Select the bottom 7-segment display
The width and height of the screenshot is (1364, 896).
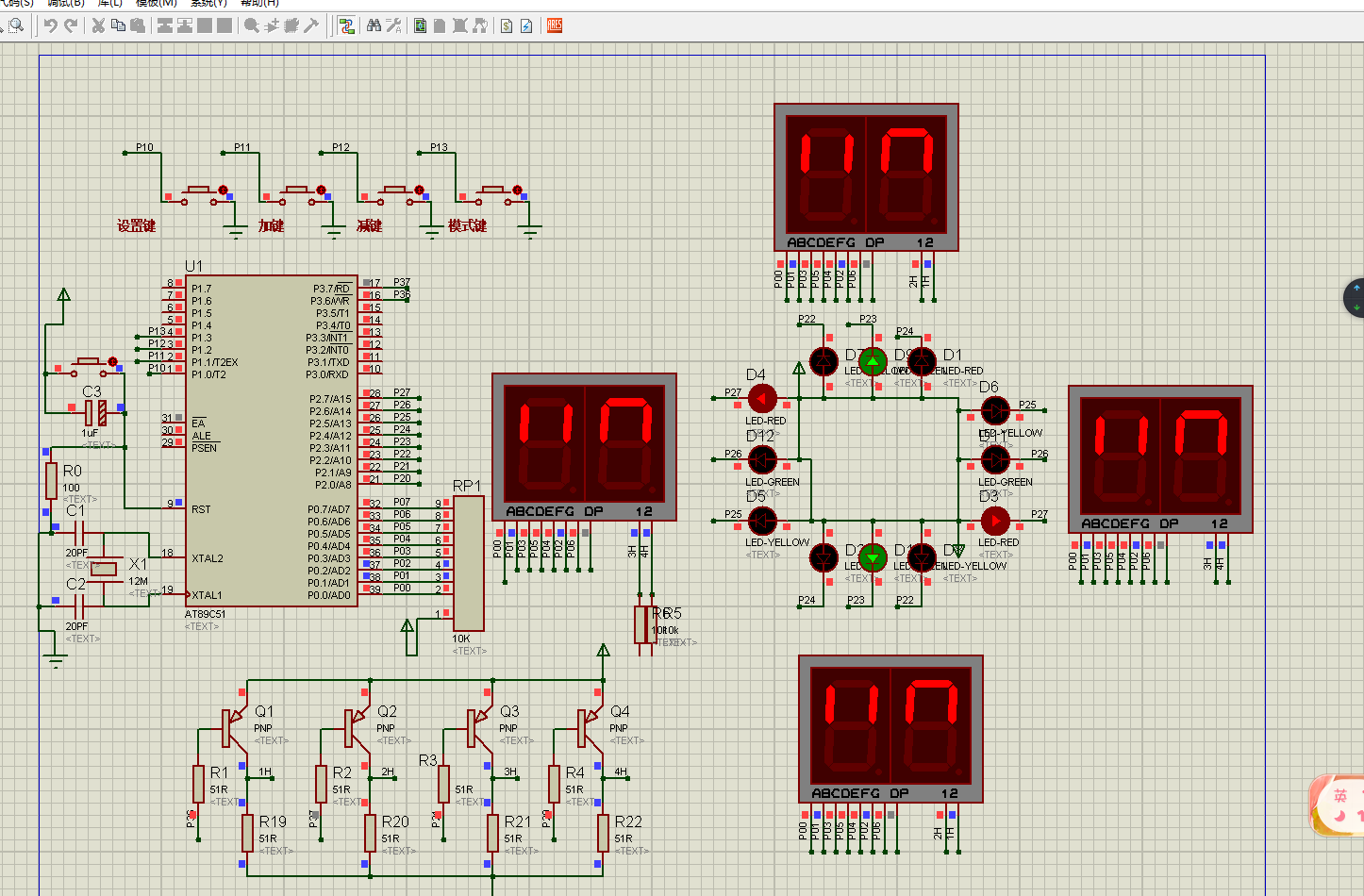pyautogui.click(x=890, y=729)
